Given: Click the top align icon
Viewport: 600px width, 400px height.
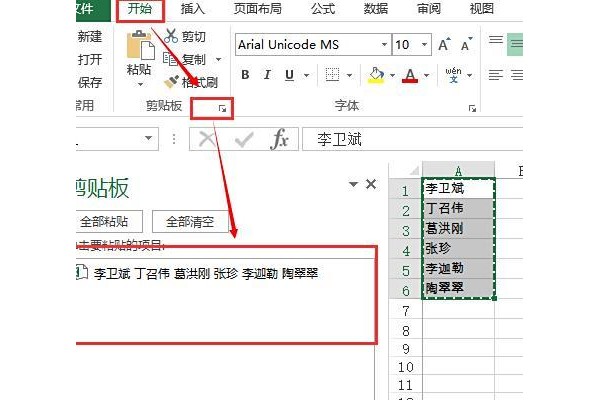Looking at the screenshot, I should [496, 39].
